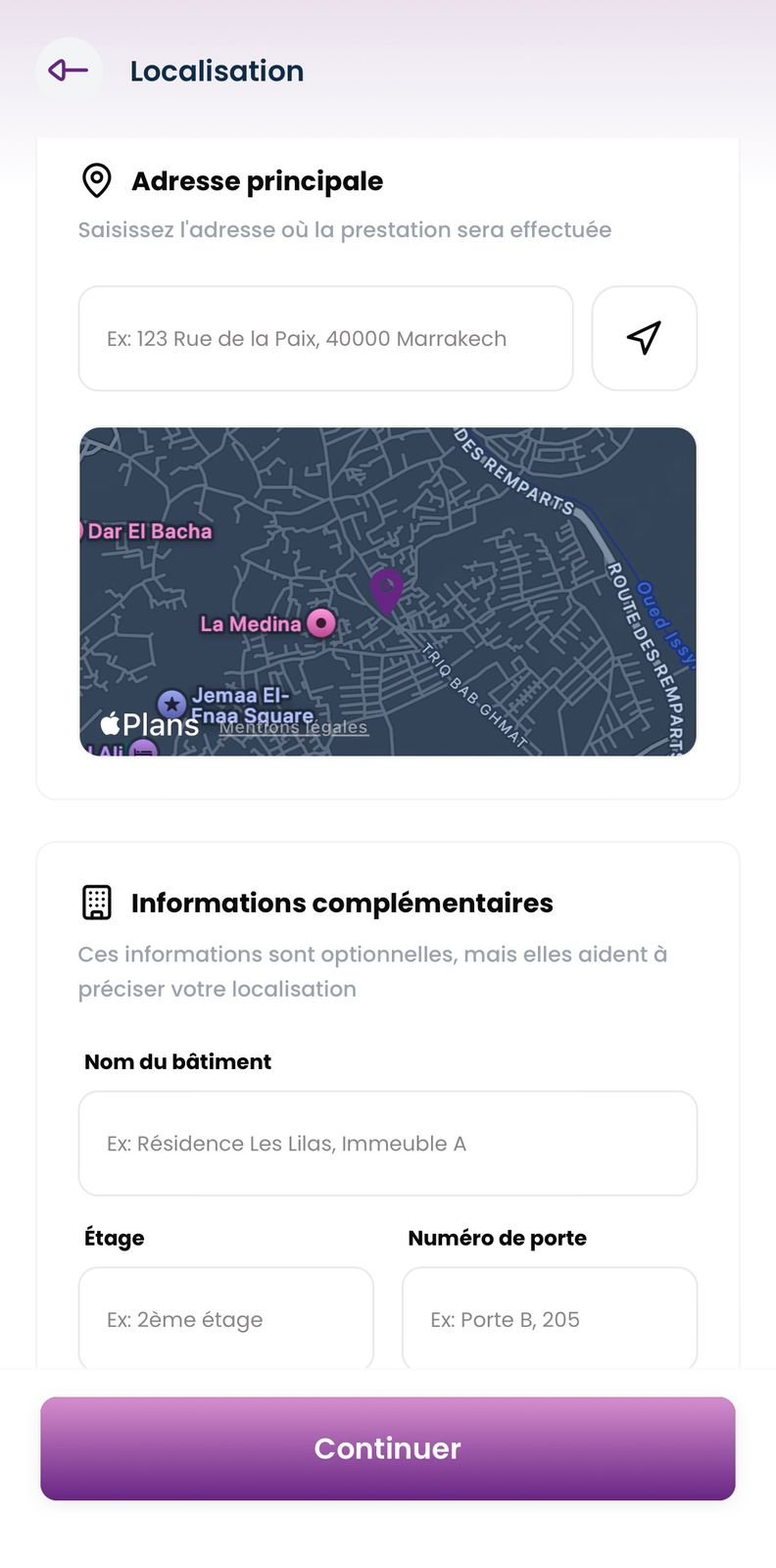776x1568 pixels.
Task: Click the Nom du bâtiment input field
Action: click(x=388, y=1144)
